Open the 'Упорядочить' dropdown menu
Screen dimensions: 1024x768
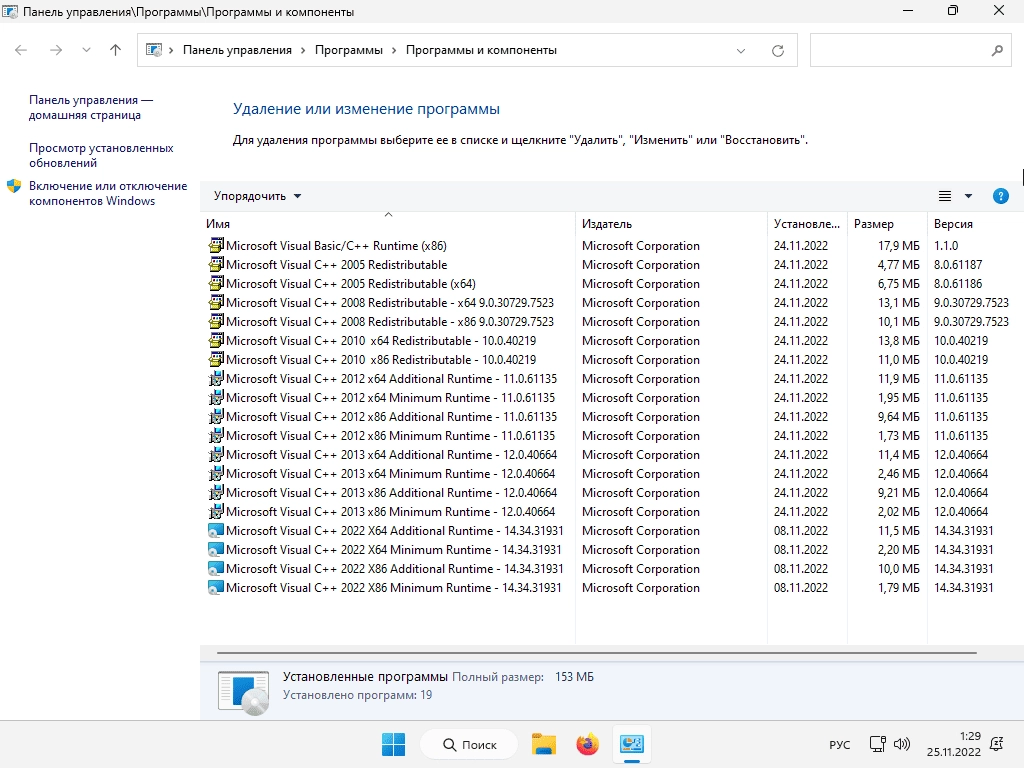click(x=257, y=196)
